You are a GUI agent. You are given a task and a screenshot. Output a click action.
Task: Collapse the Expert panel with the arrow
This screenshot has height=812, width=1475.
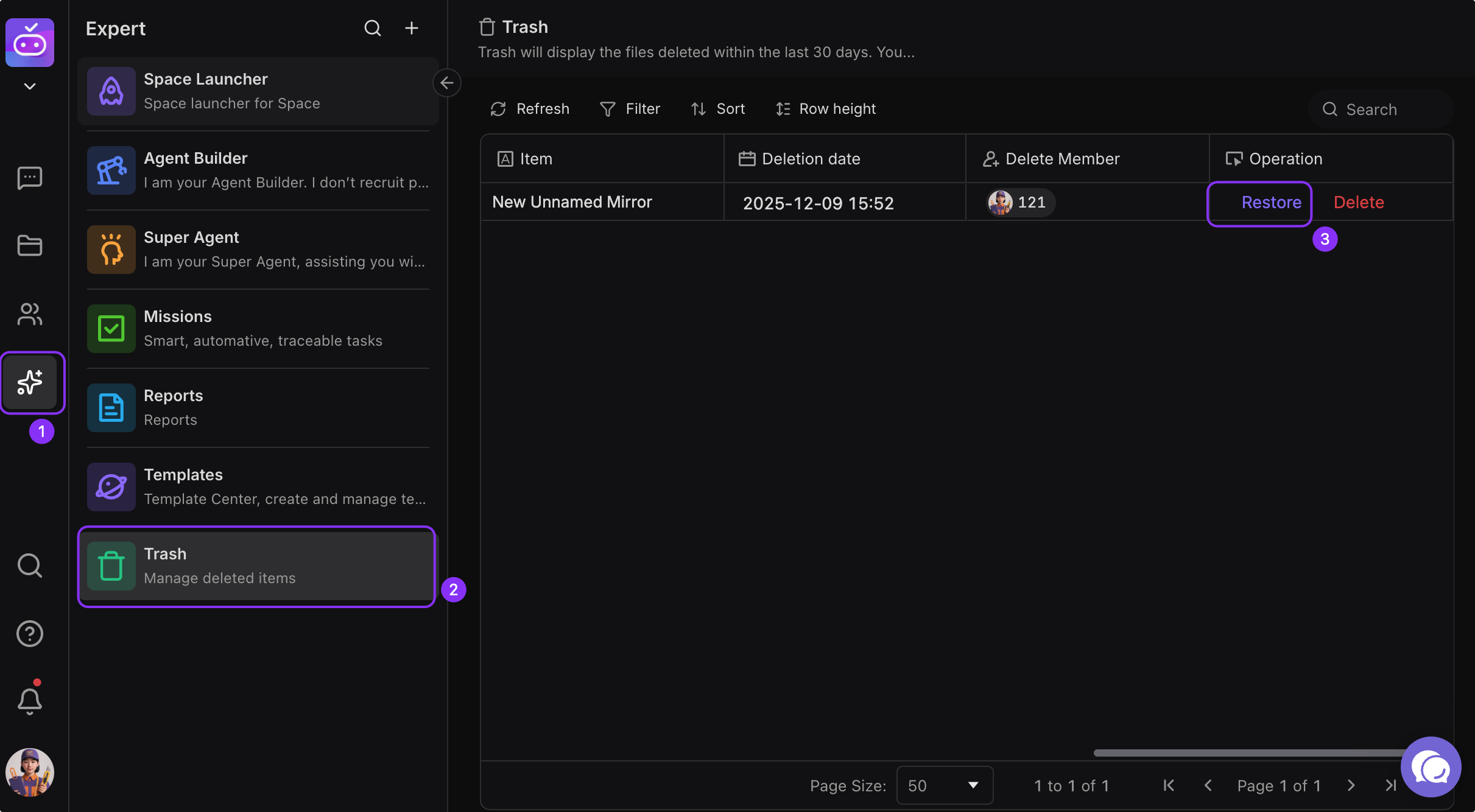(447, 83)
